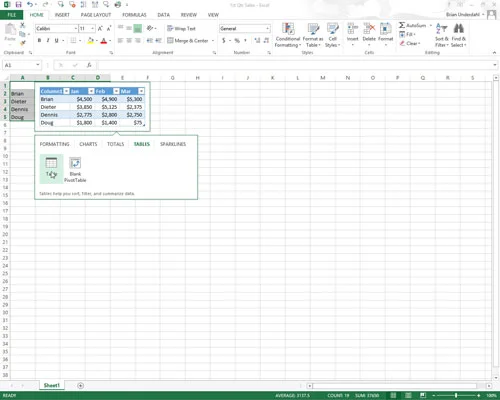Open the FILE backstage button

[11, 15]
